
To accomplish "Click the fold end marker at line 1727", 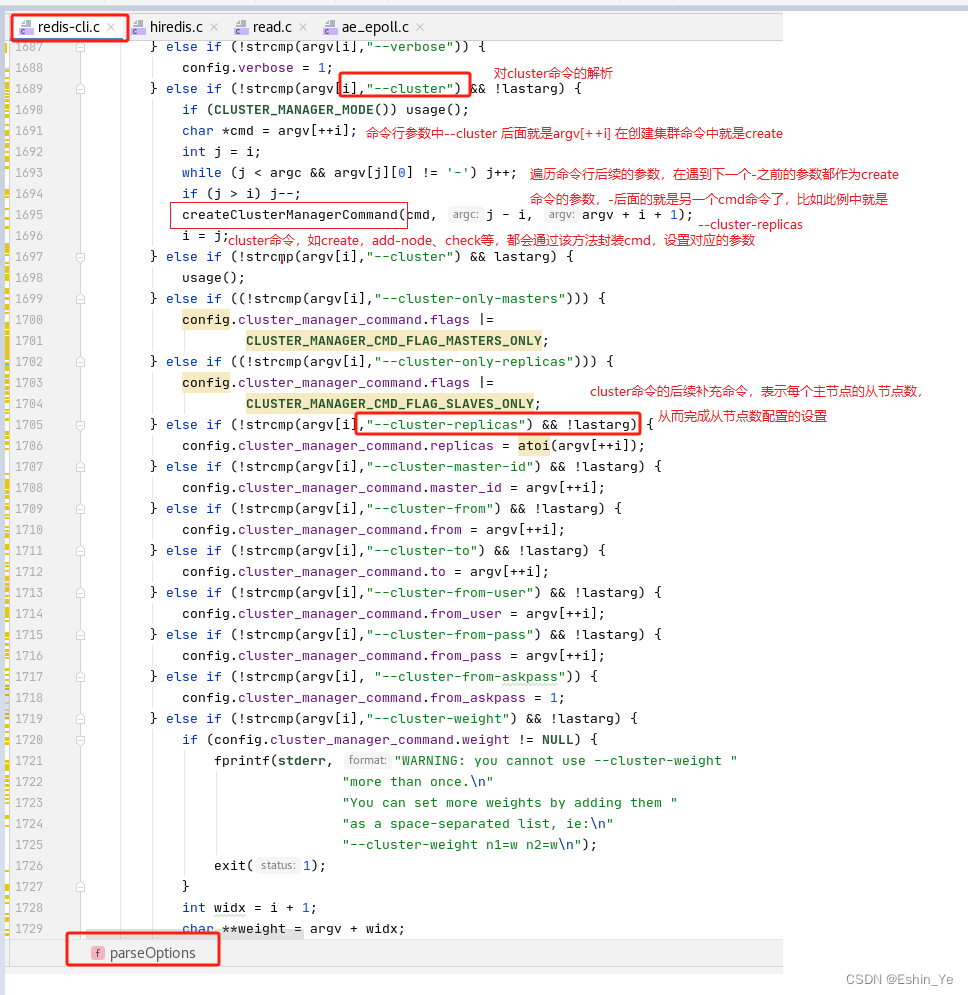I will click(81, 887).
